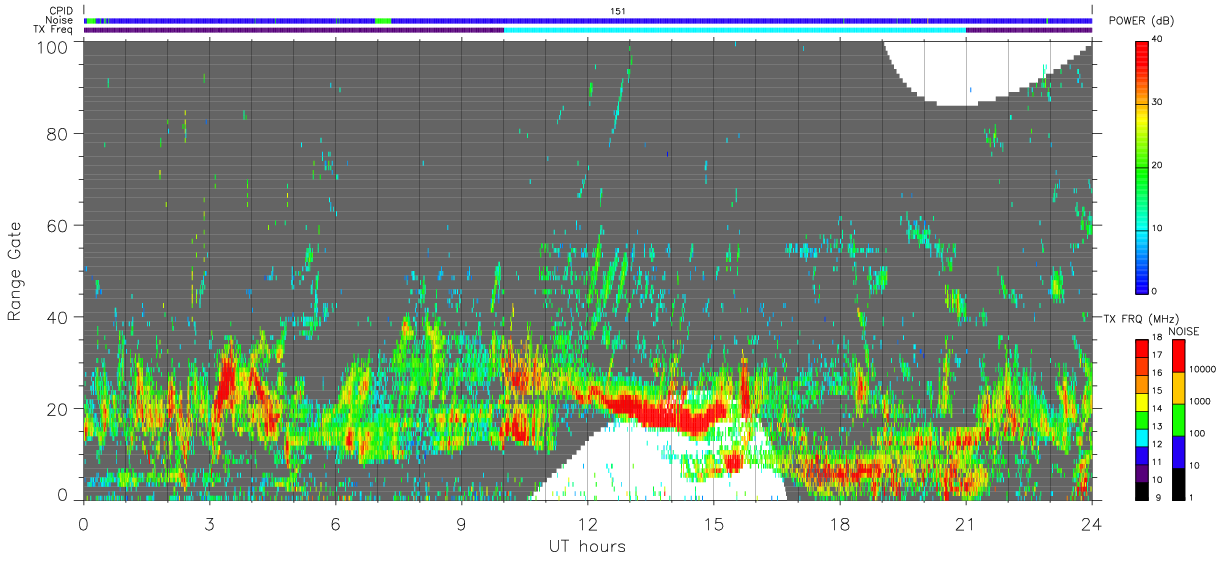1228x567 pixels.
Task: Click noise legend label 1000
Action: tap(1201, 400)
